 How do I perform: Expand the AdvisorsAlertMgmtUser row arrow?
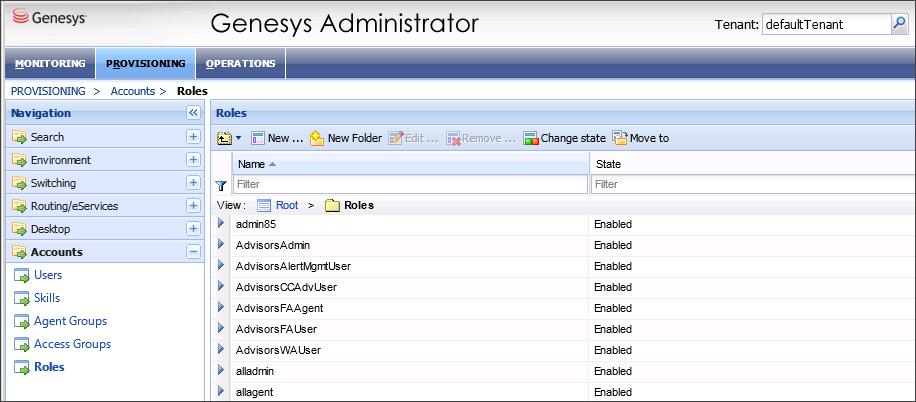click(x=221, y=265)
